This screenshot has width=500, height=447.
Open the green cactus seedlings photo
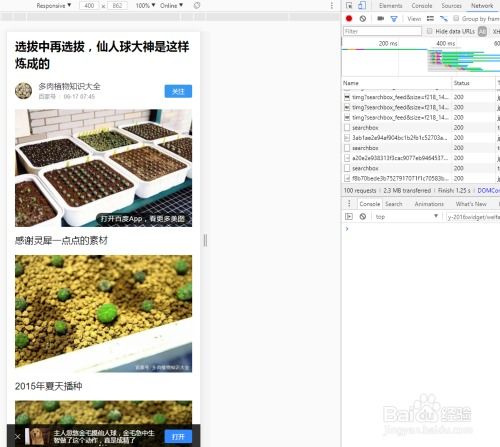click(x=103, y=314)
